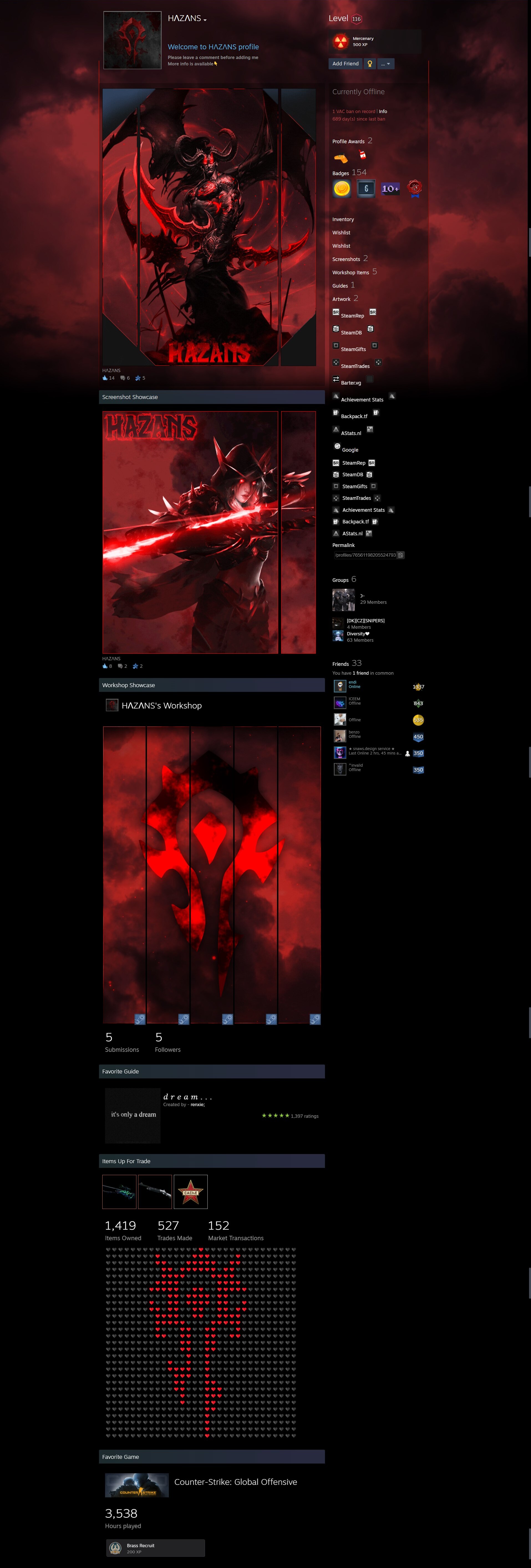
Task: Click benzo's level 450 badge
Action: click(418, 736)
